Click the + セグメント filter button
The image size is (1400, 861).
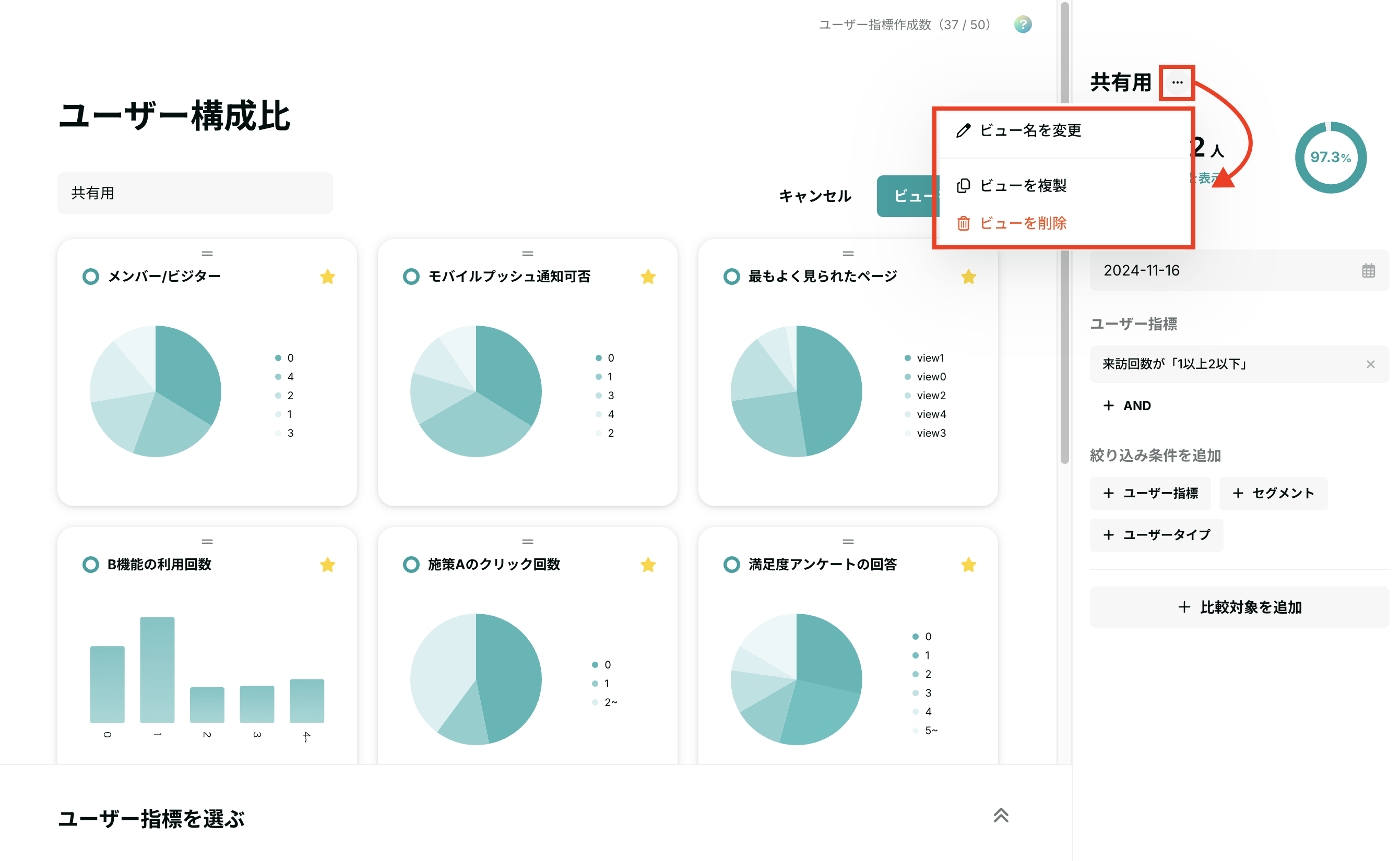pos(1273,494)
